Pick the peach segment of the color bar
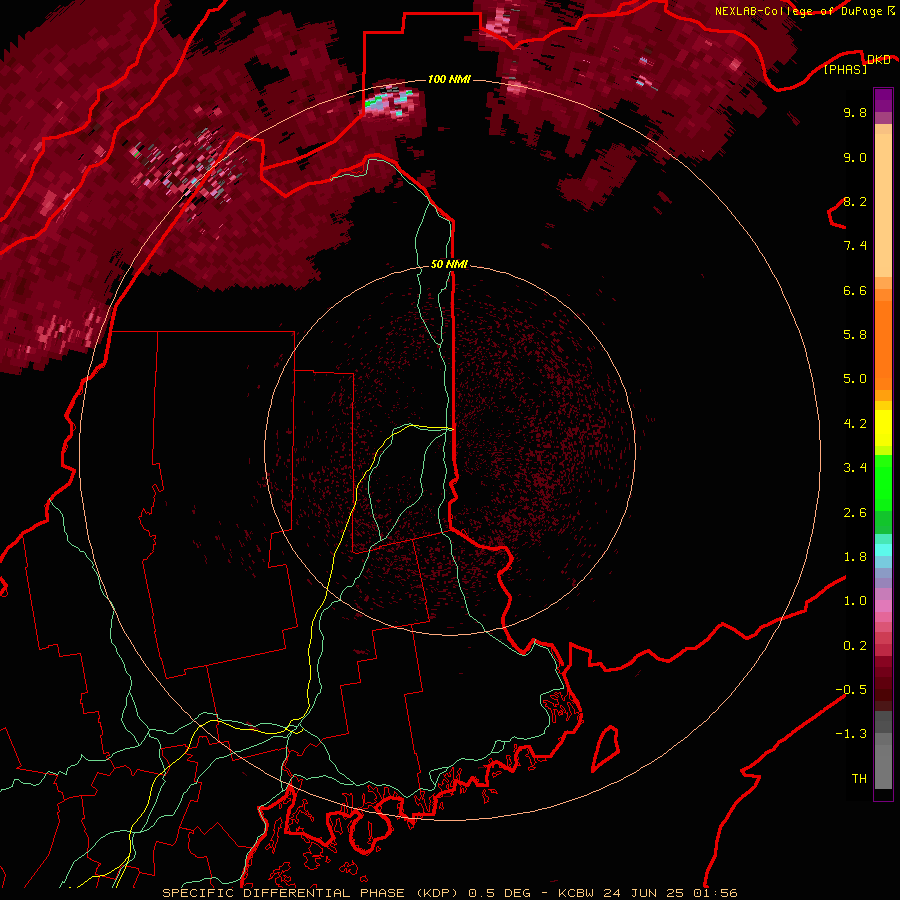 (x=883, y=205)
